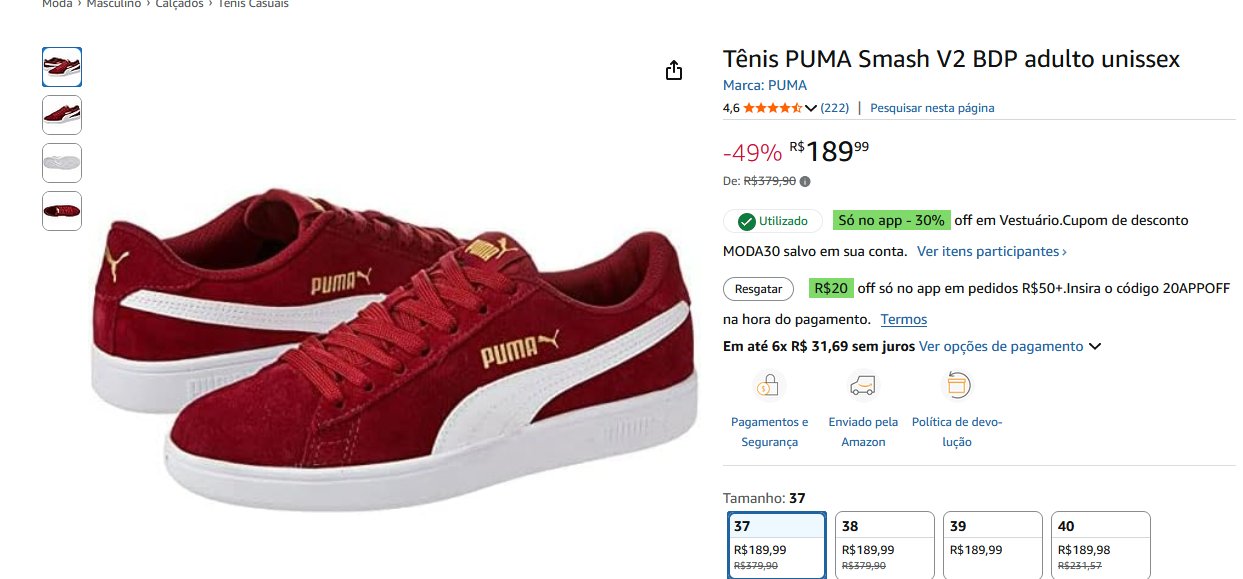Select size 37 option
The height and width of the screenshot is (579, 1243).
click(x=777, y=544)
